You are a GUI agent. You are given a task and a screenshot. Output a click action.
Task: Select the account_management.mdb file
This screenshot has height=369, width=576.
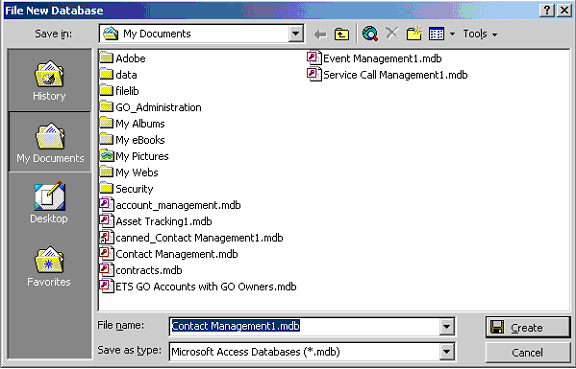click(170, 205)
